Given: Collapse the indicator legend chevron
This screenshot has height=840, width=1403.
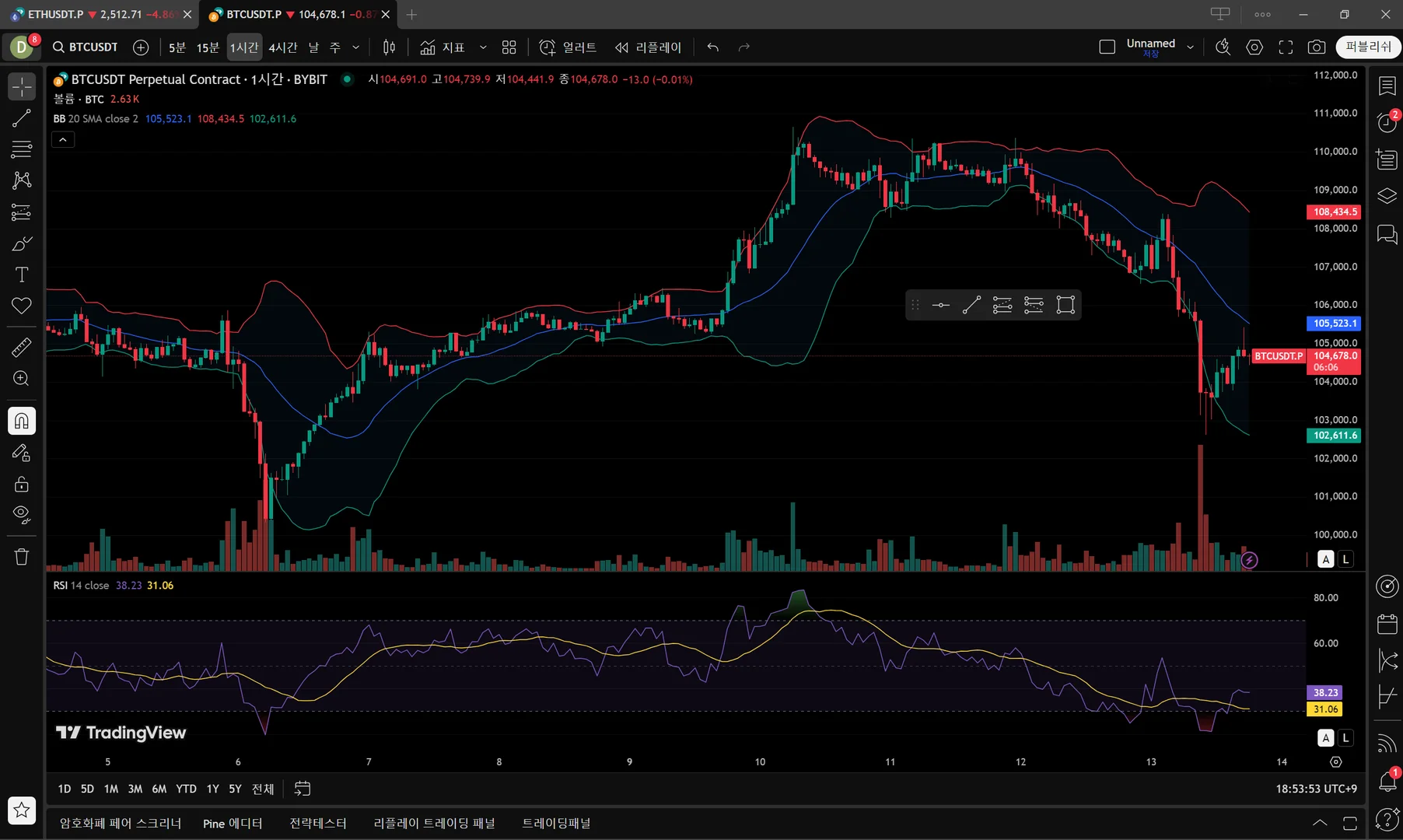Looking at the screenshot, I should click(x=63, y=139).
